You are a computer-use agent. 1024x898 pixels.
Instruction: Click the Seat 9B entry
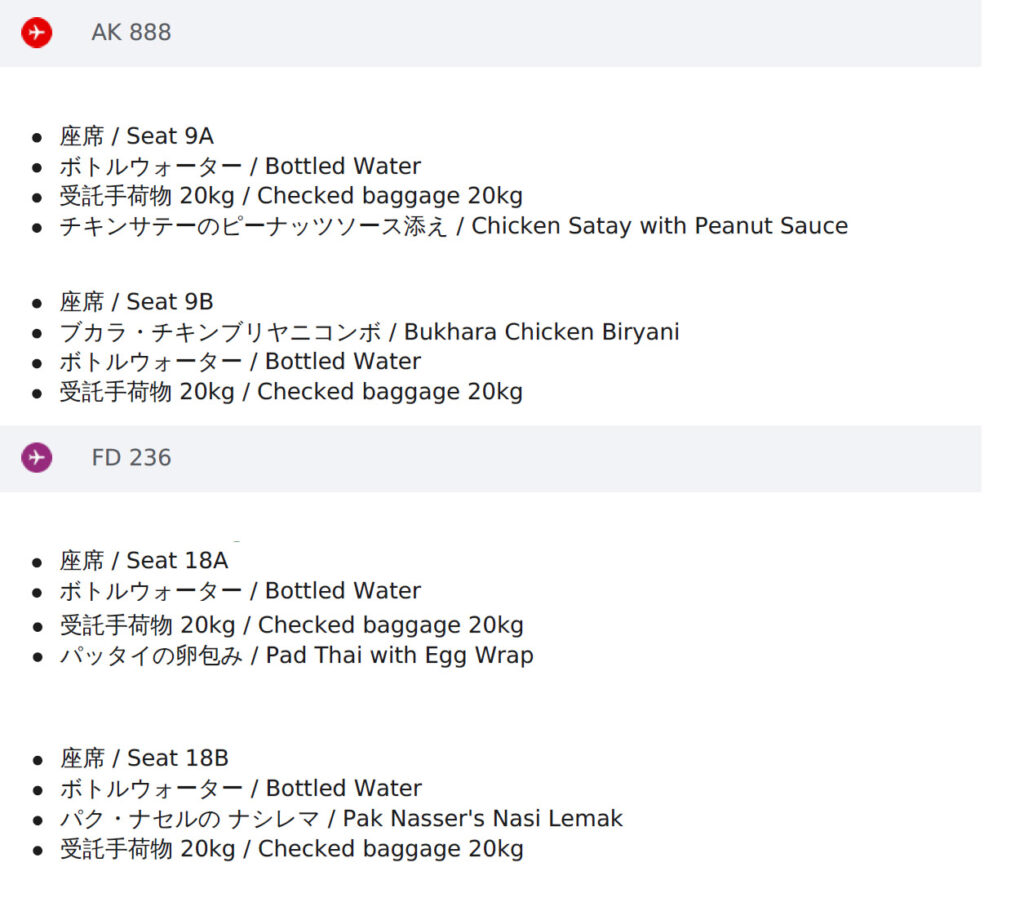click(136, 302)
